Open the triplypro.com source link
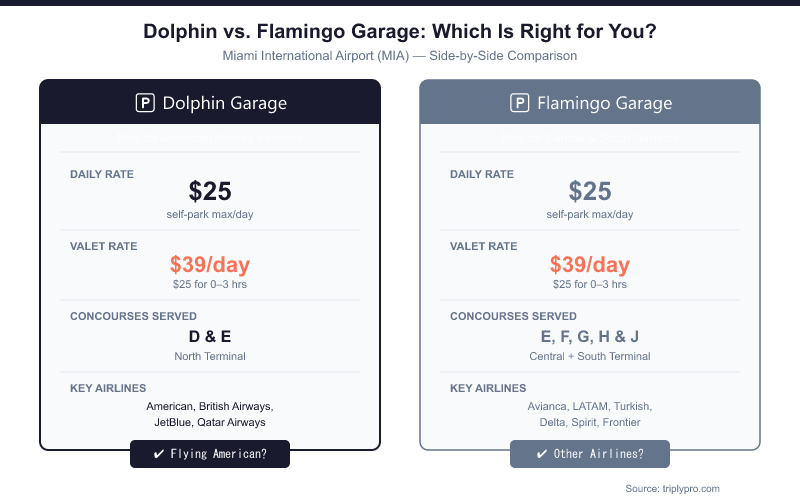This screenshot has width=800, height=500. (686, 488)
